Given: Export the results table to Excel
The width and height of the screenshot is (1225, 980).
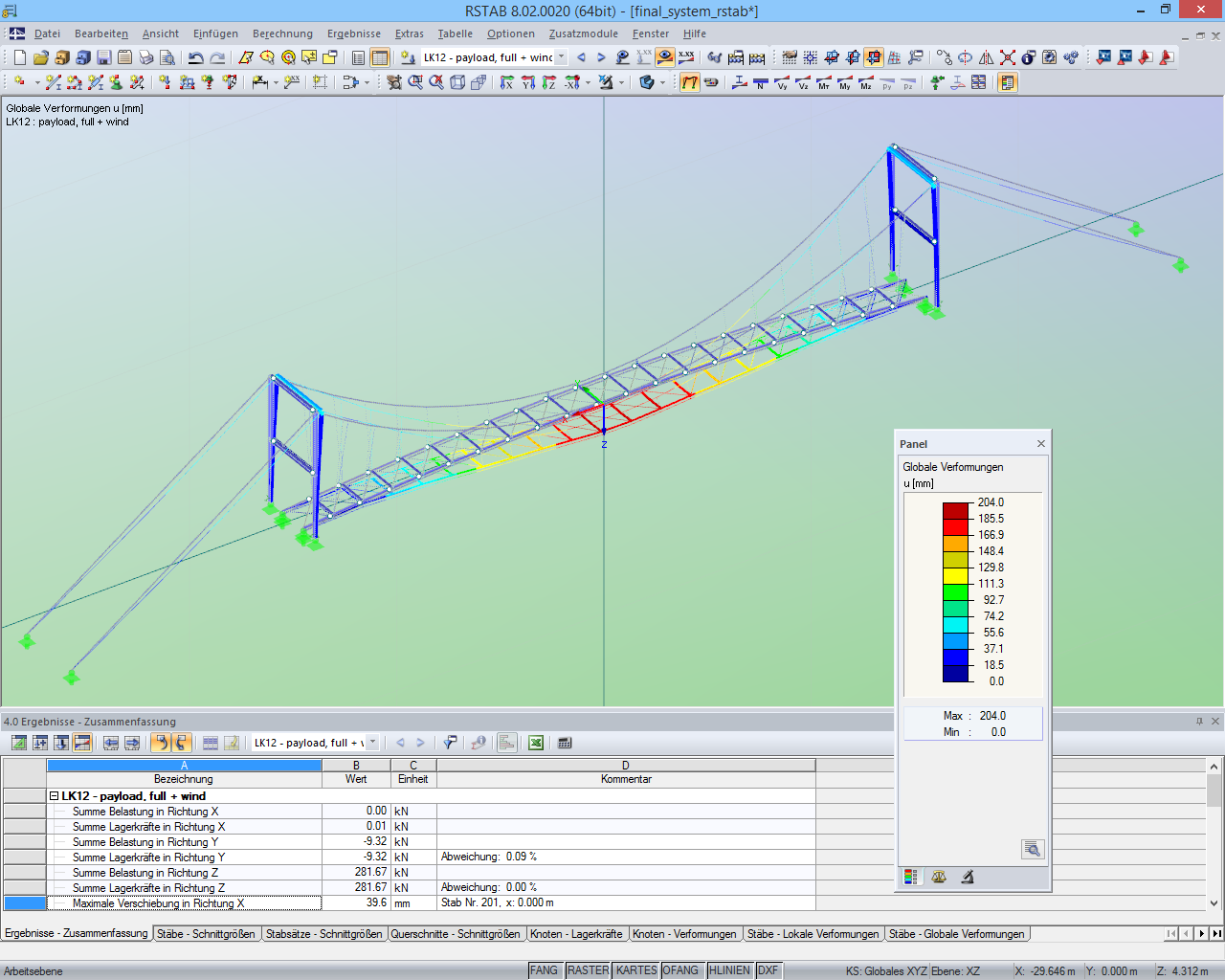Looking at the screenshot, I should (536, 743).
